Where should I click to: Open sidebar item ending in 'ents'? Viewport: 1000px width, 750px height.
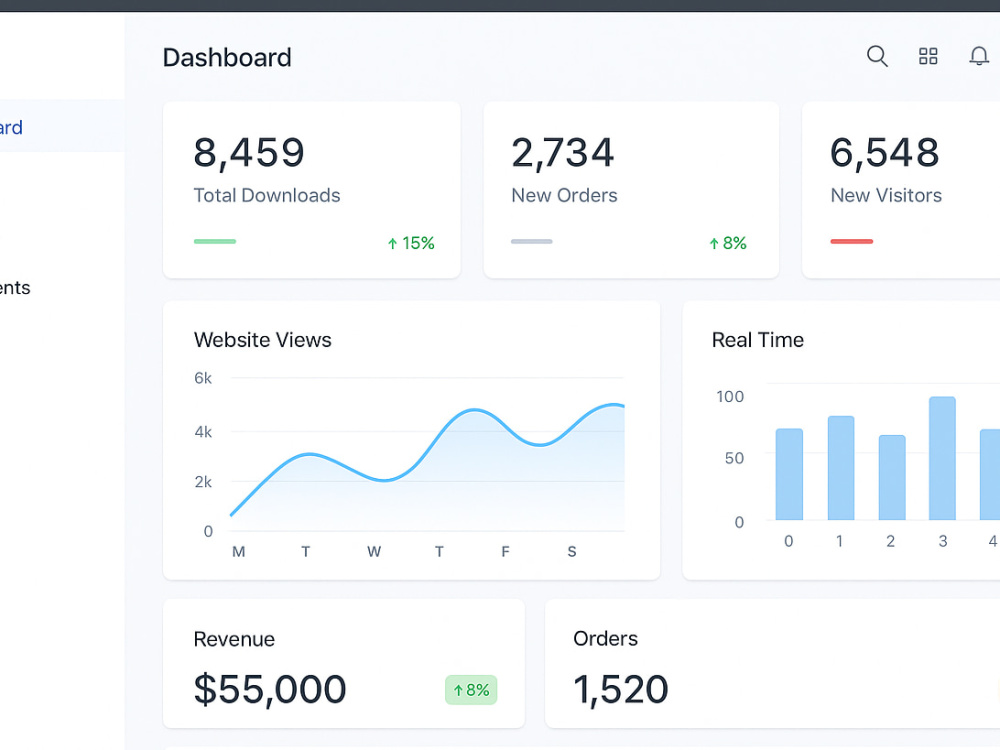pyautogui.click(x=15, y=288)
